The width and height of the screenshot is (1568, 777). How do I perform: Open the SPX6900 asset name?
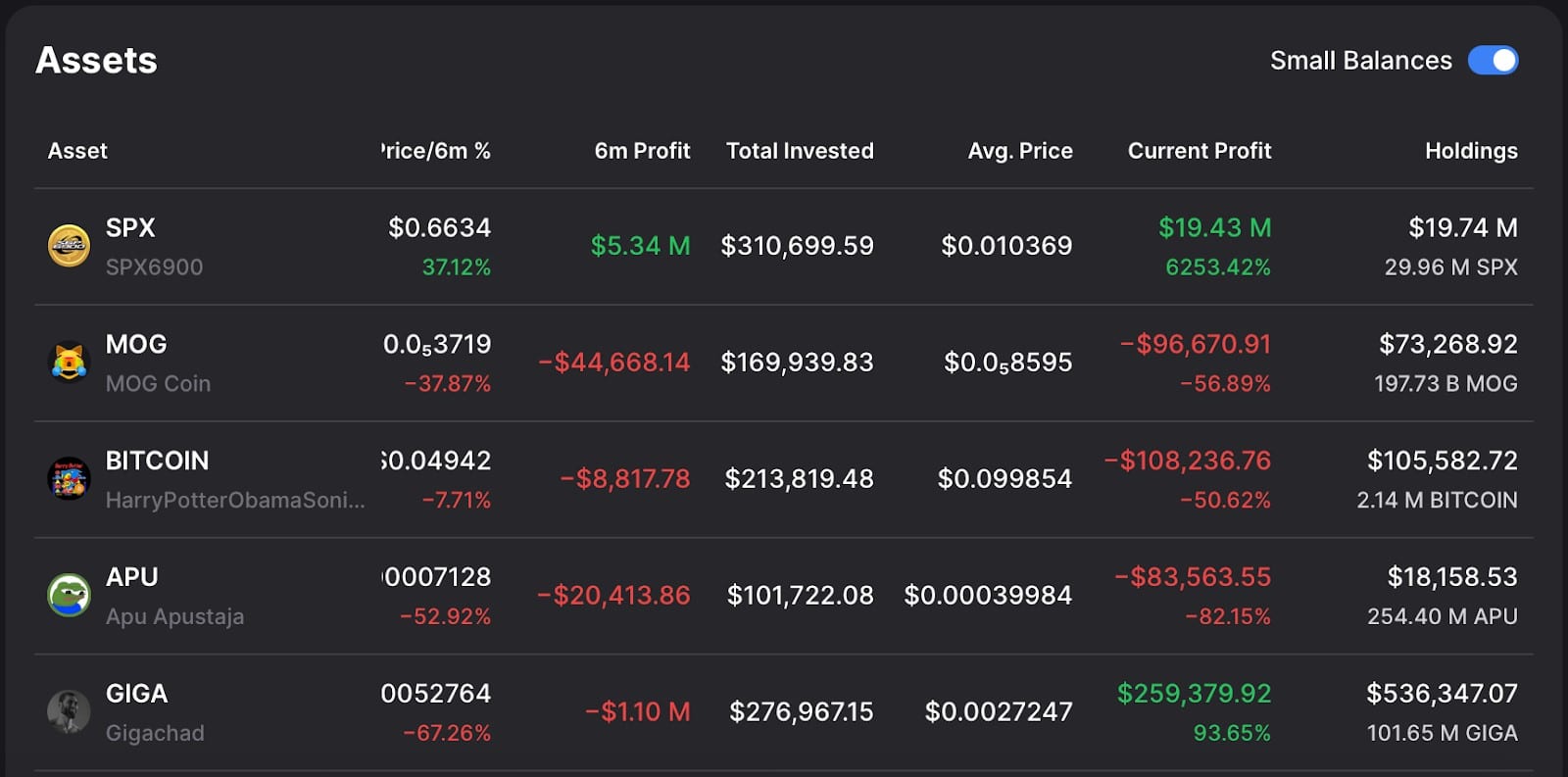[154, 267]
